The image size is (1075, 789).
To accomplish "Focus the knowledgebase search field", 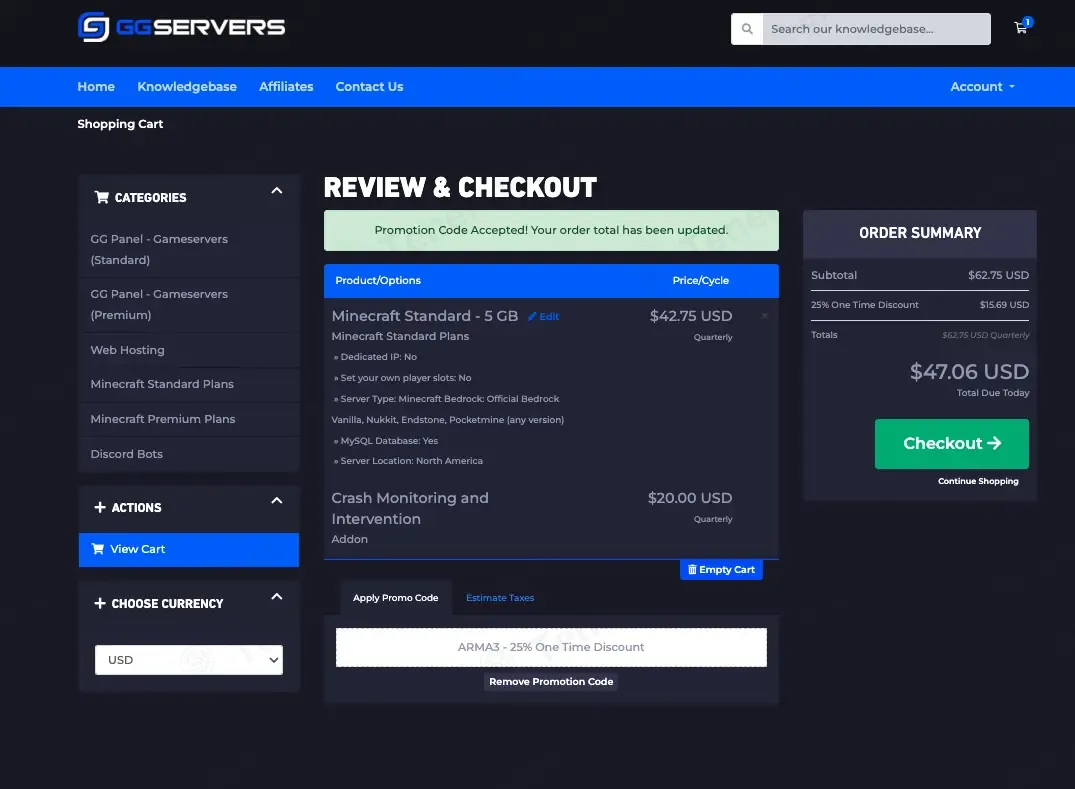I will tap(876, 29).
